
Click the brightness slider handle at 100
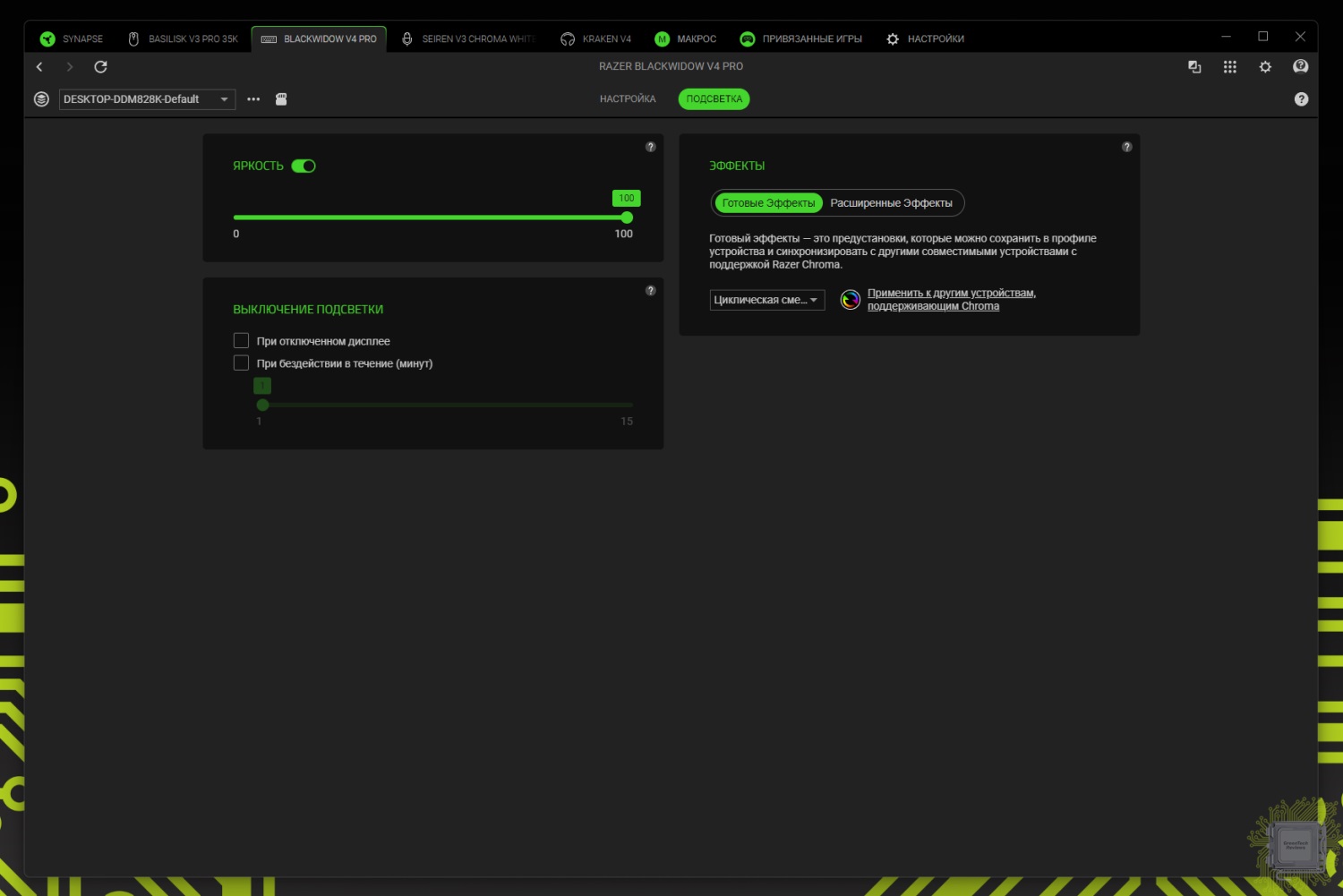coord(627,218)
